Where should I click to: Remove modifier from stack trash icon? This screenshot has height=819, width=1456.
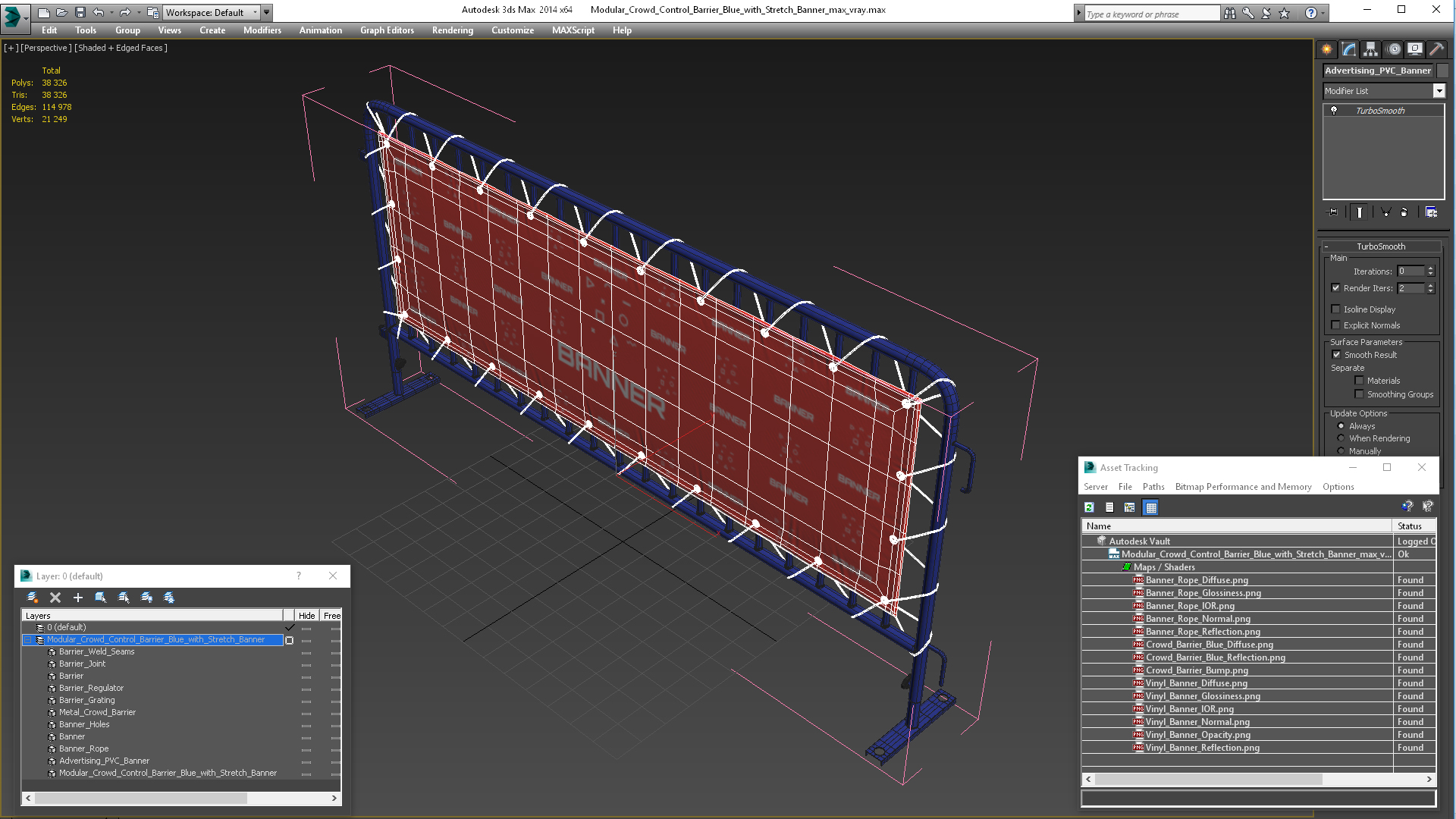tap(1404, 212)
